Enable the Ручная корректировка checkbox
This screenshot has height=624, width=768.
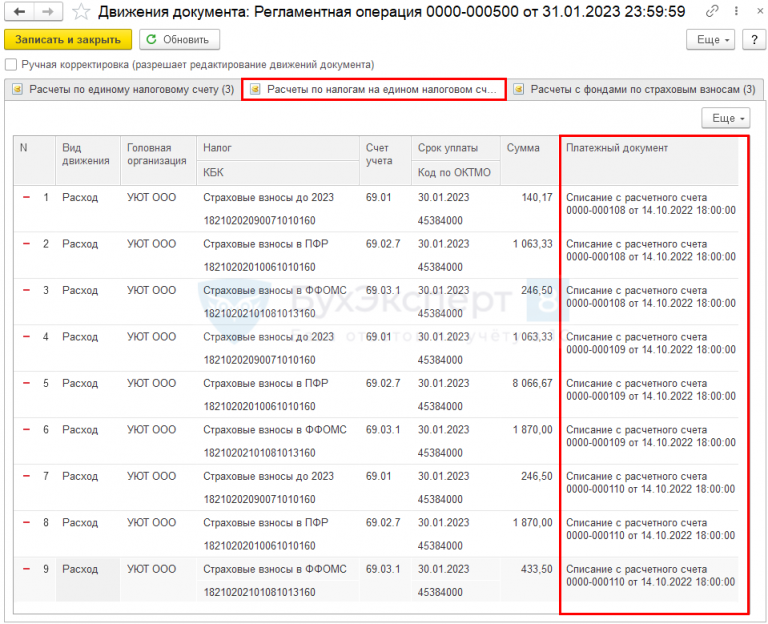coord(11,65)
